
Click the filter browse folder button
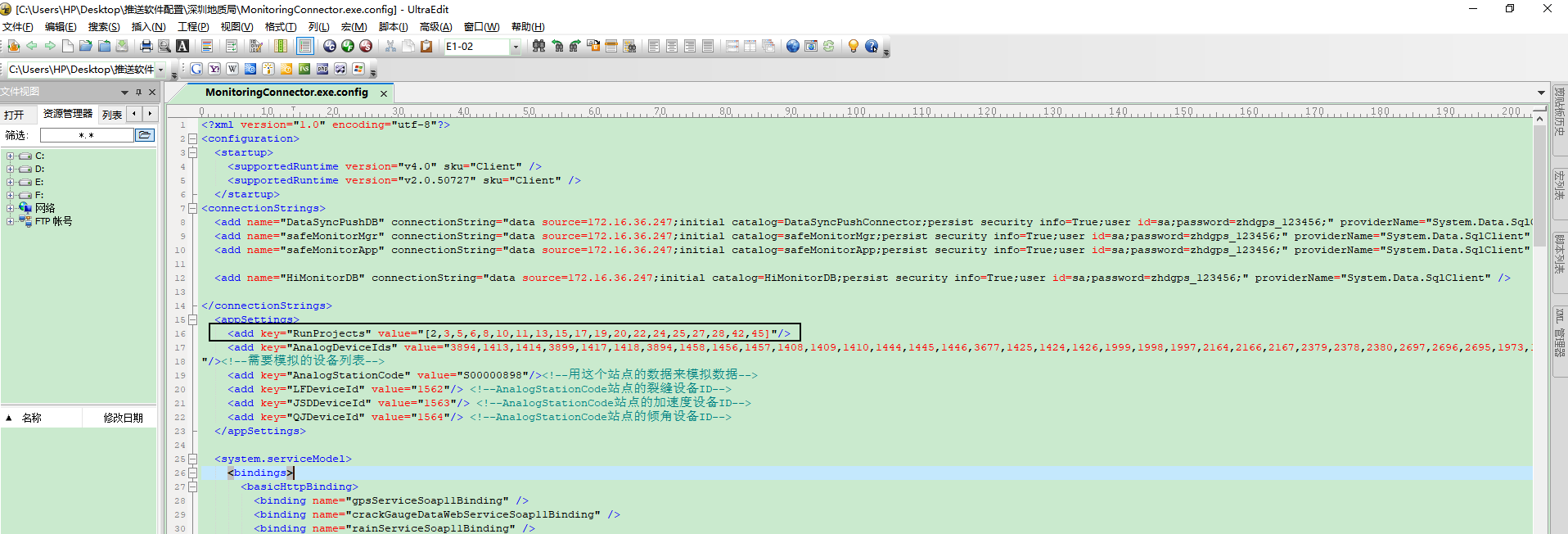pyautogui.click(x=145, y=135)
